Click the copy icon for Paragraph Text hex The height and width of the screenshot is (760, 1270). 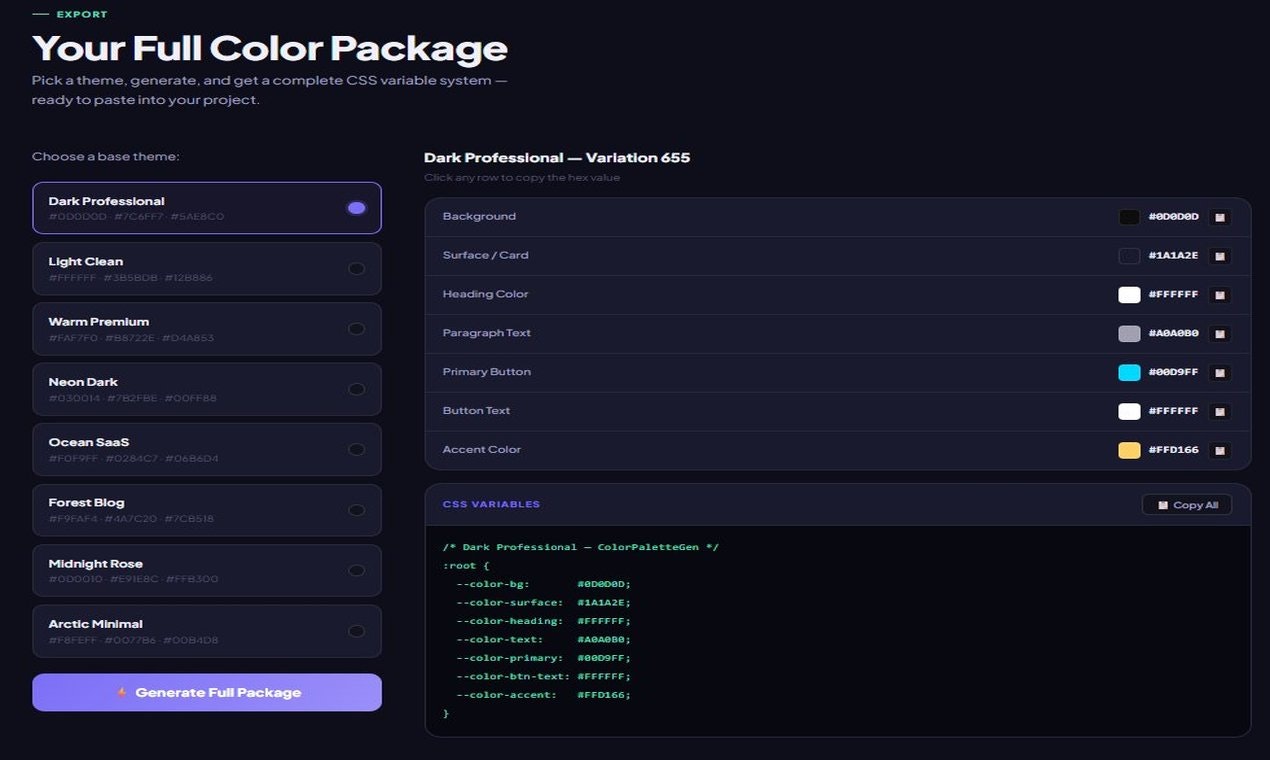[x=1220, y=334]
